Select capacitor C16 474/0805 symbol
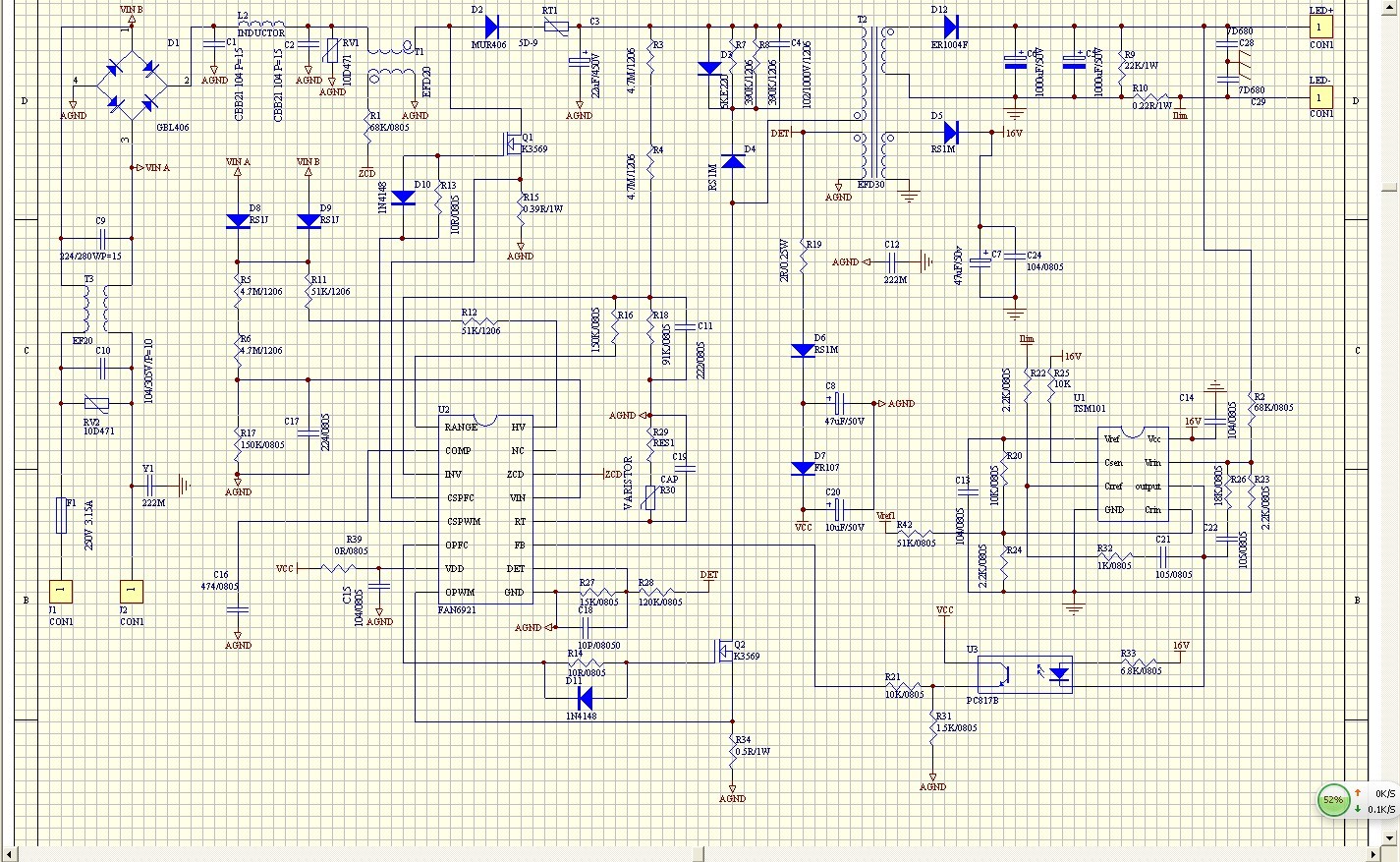 click(x=238, y=609)
